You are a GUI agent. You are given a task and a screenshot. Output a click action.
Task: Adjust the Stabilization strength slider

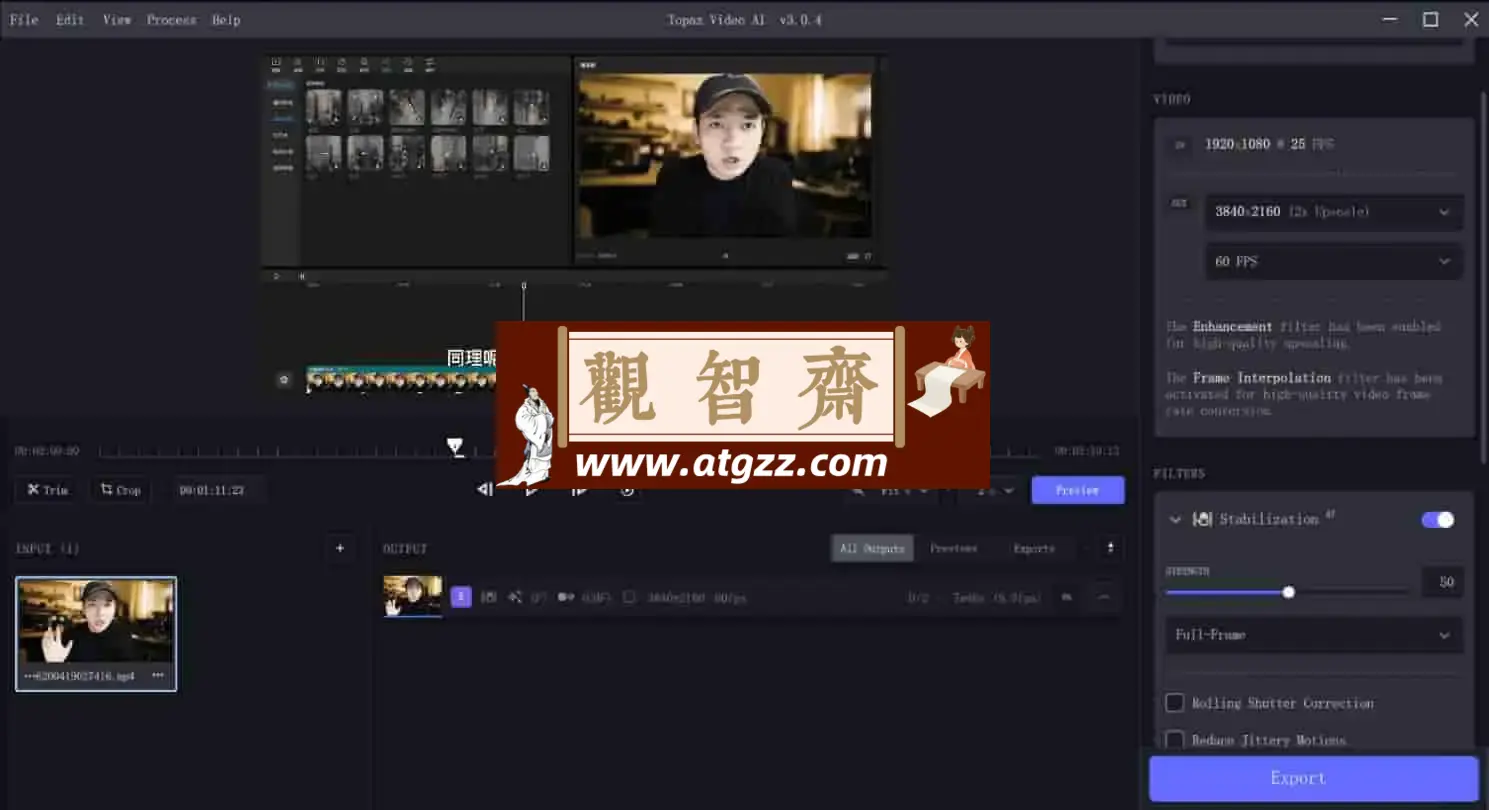point(1288,592)
